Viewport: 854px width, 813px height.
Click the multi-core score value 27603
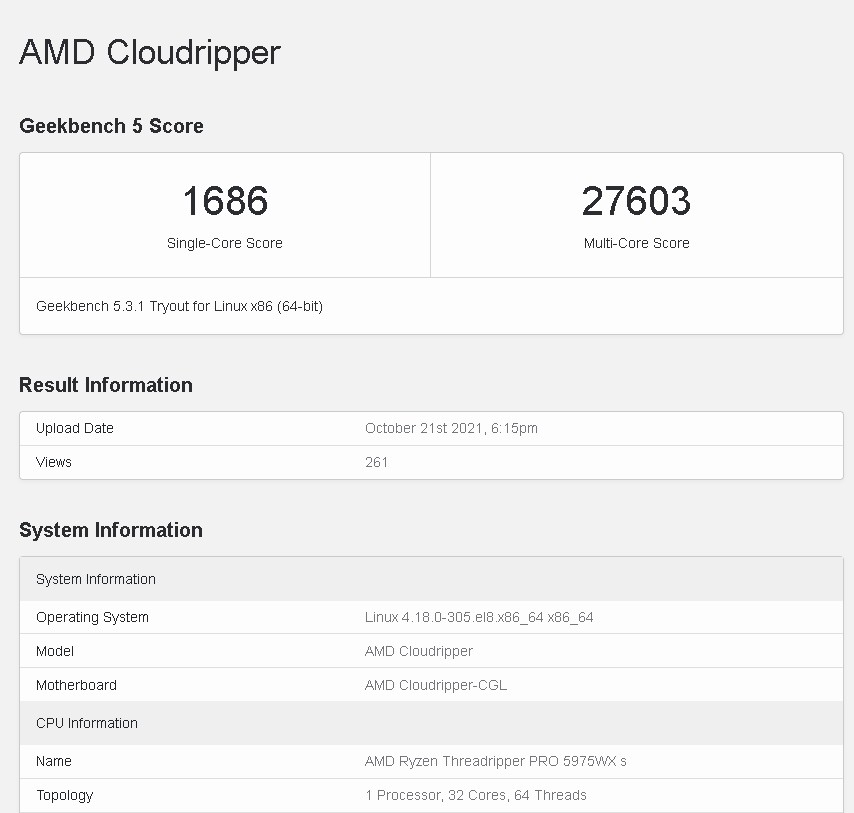(x=636, y=200)
